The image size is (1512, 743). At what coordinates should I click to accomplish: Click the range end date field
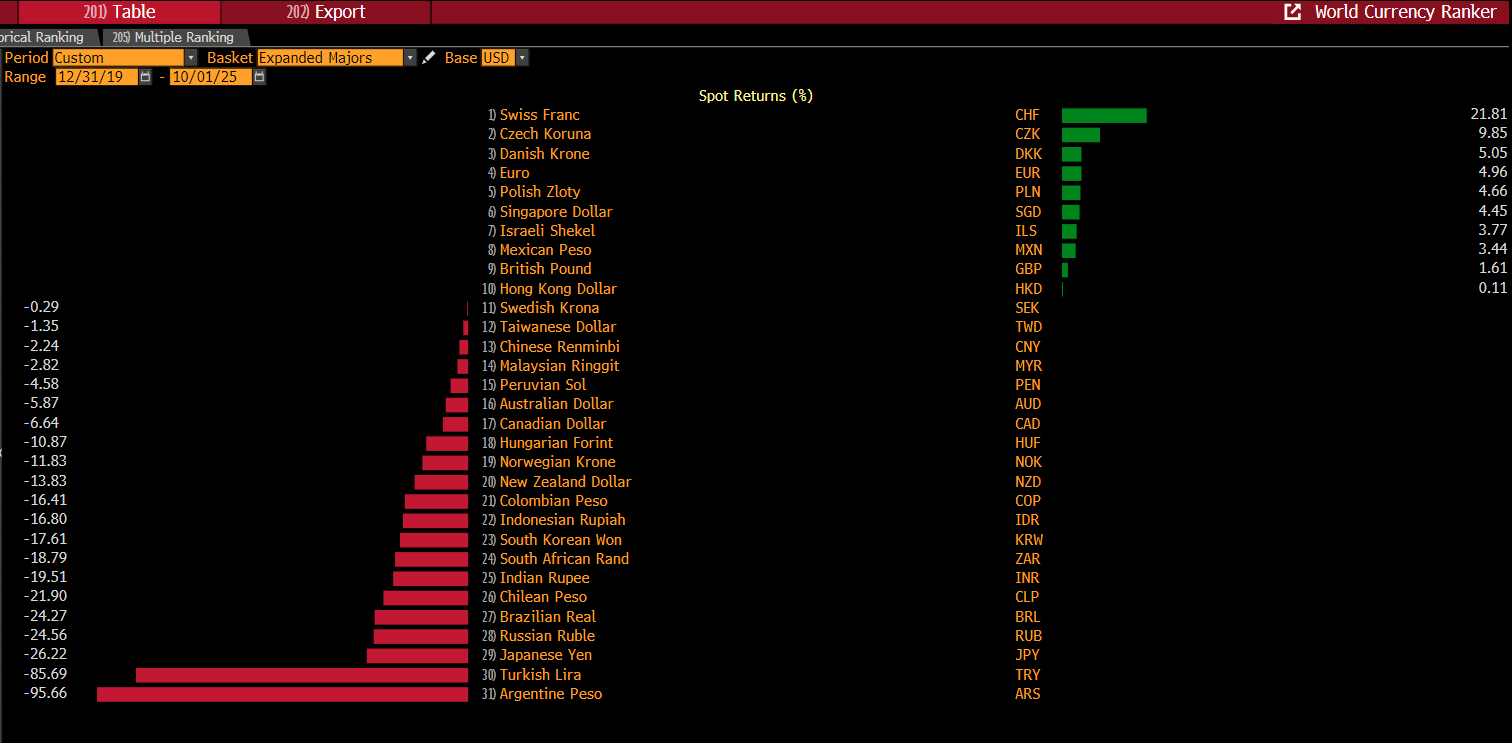(x=210, y=77)
